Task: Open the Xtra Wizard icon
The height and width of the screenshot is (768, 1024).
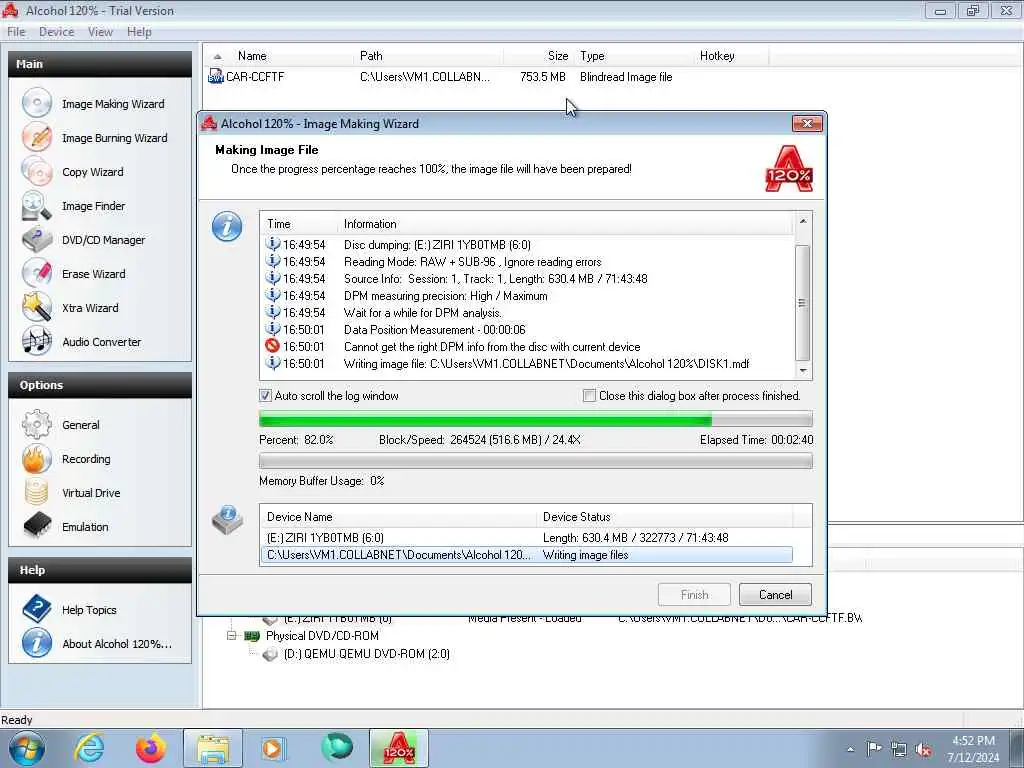Action: 37,307
